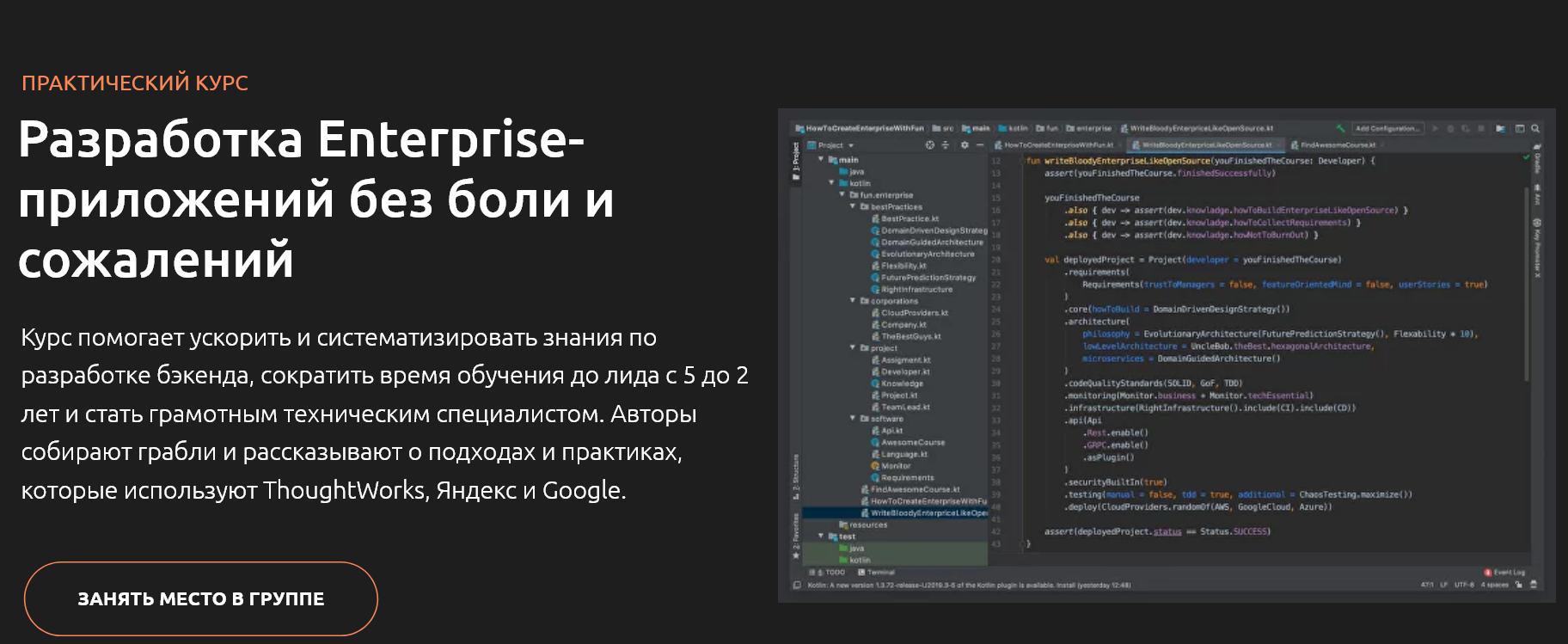Click the IDE code screenshot image
Image resolution: width=1568 pixels, height=644 pixels.
(1167, 355)
